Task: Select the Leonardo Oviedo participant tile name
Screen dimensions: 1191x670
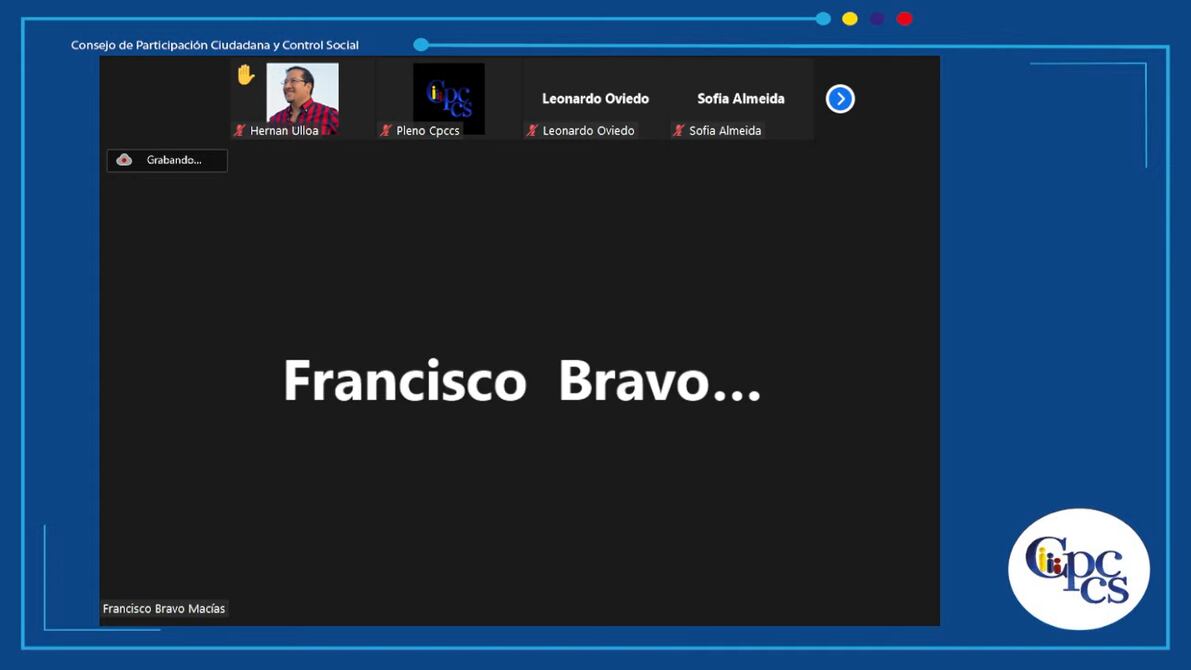Action: tap(595, 99)
